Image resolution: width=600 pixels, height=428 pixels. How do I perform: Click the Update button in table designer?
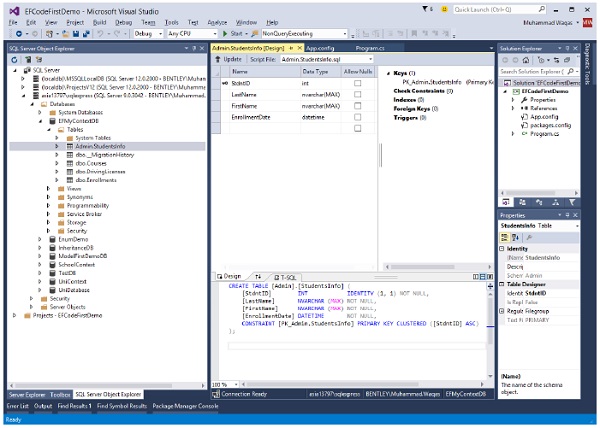pos(229,59)
